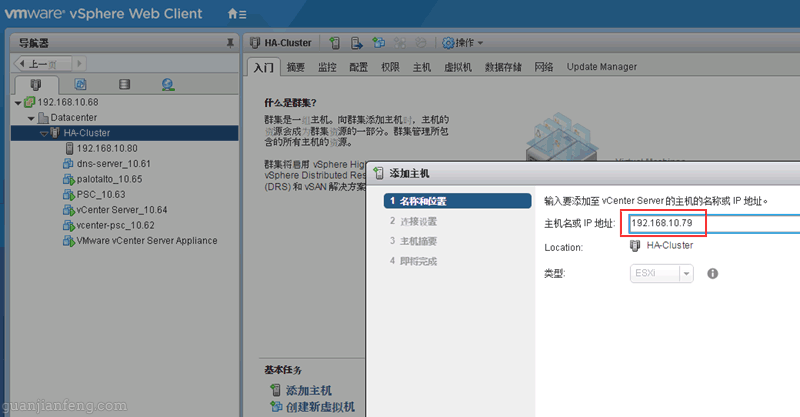Click the host name or IP address field
This screenshot has width=800, height=417.
[x=714, y=224]
